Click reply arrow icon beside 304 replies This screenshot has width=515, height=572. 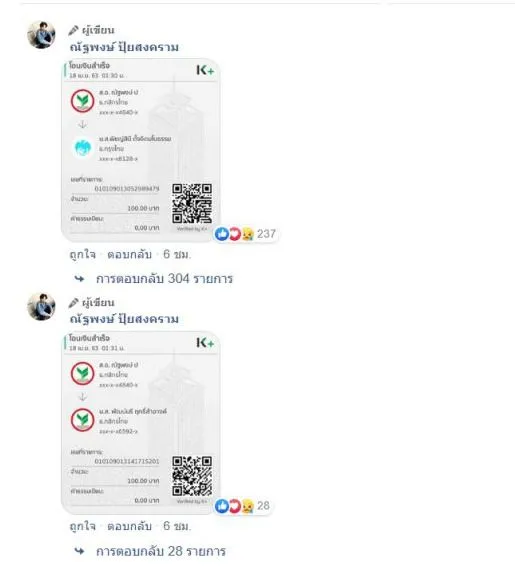point(79,279)
